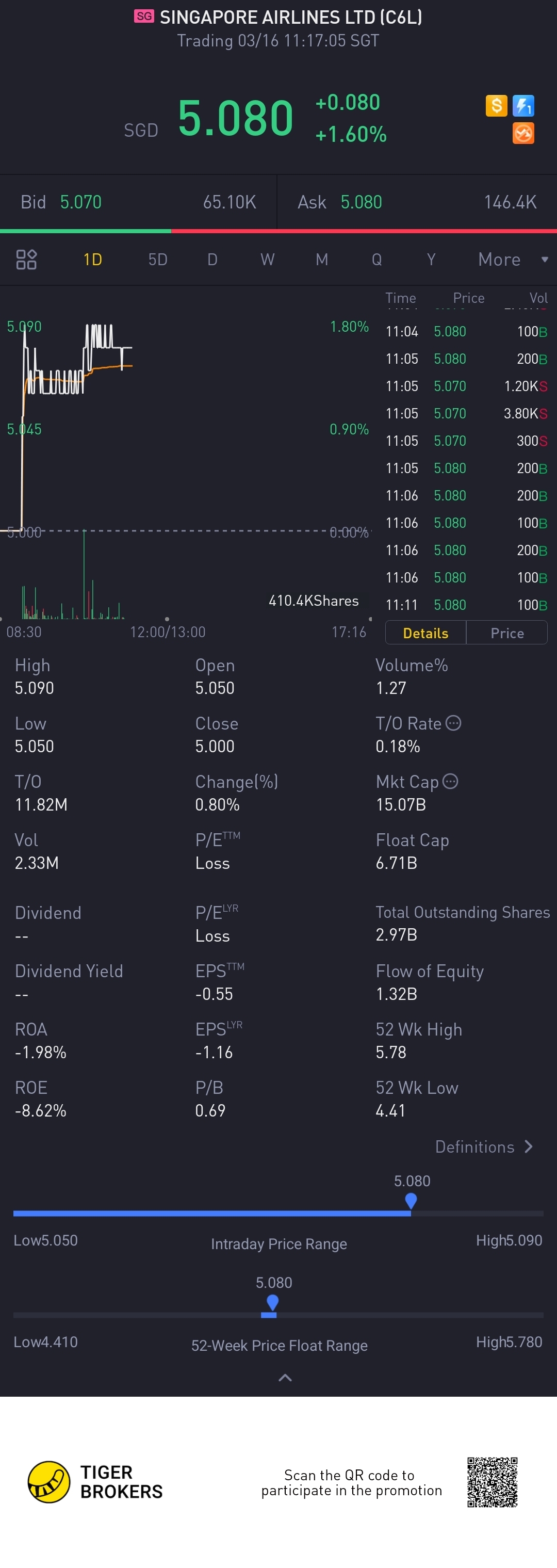
Task: Tap the Time column header
Action: click(401, 298)
